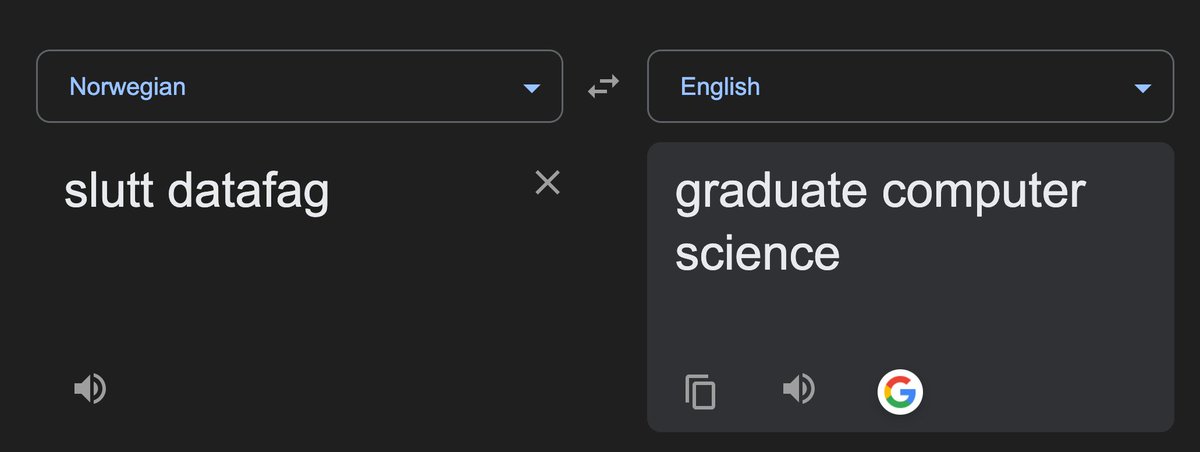Screen dimensions: 1200x452
Task: Click the English language label text
Action: pyautogui.click(x=720, y=87)
